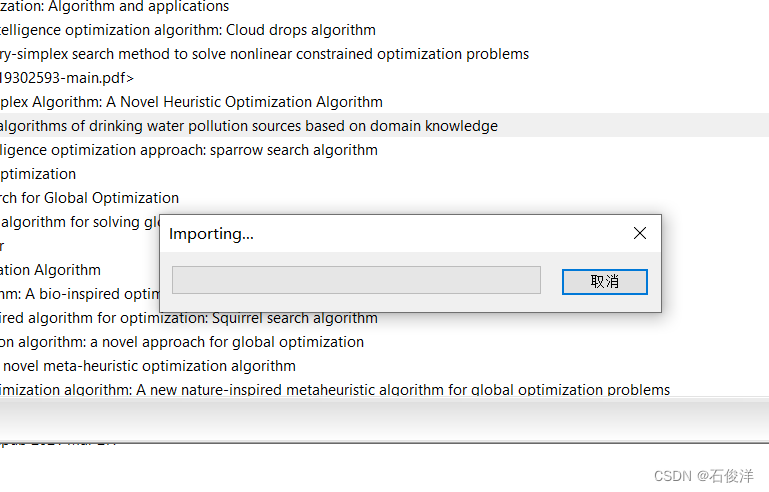Select the novel approach for global optimization entry

182,342
